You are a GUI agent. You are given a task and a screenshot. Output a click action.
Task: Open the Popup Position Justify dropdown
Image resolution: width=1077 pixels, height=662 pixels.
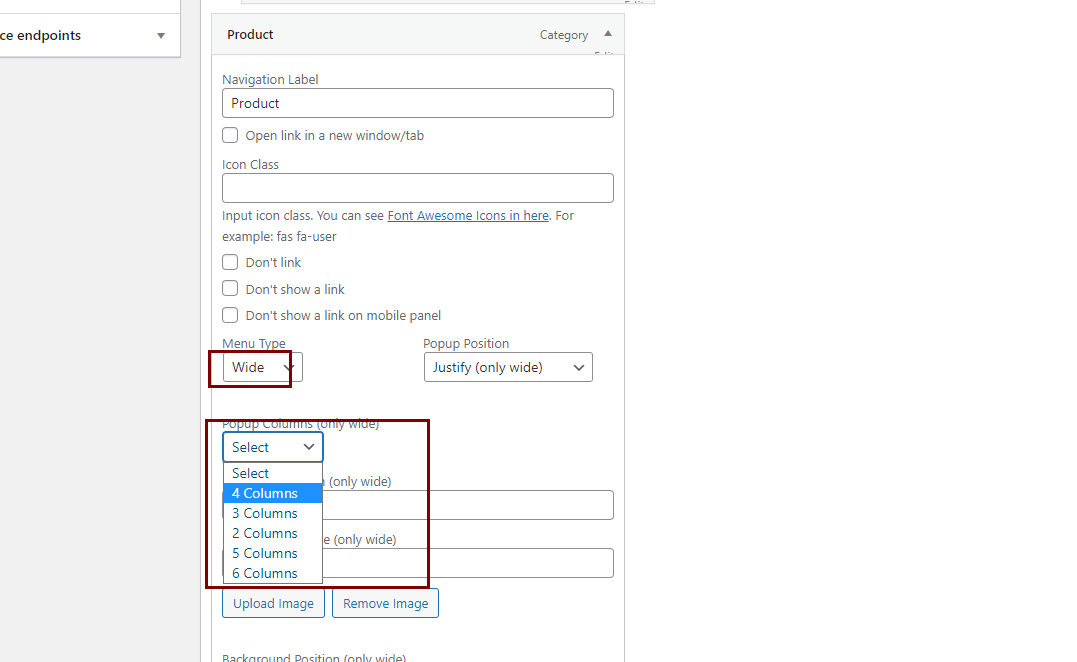click(x=508, y=367)
